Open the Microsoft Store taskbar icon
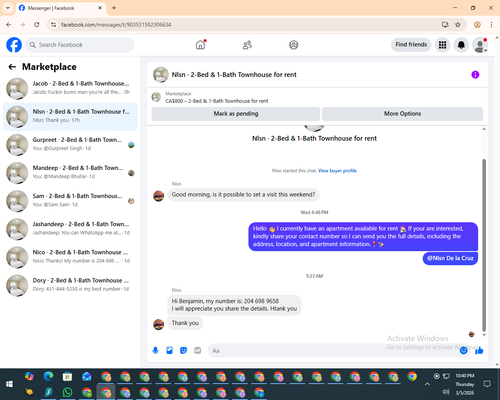The image size is (500, 400). tap(67, 376)
